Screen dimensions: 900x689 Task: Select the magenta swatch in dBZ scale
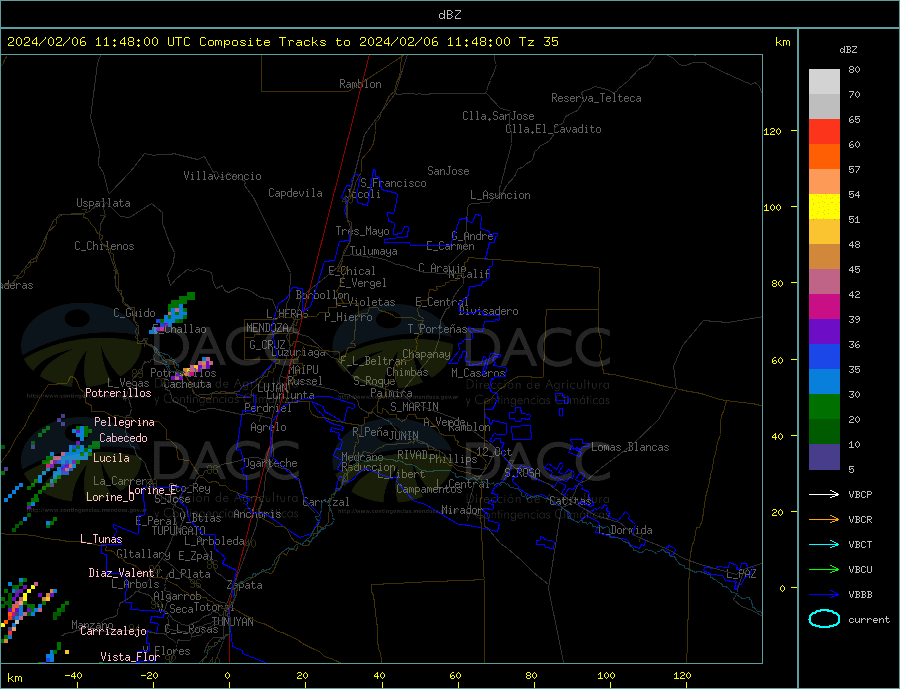pos(824,307)
